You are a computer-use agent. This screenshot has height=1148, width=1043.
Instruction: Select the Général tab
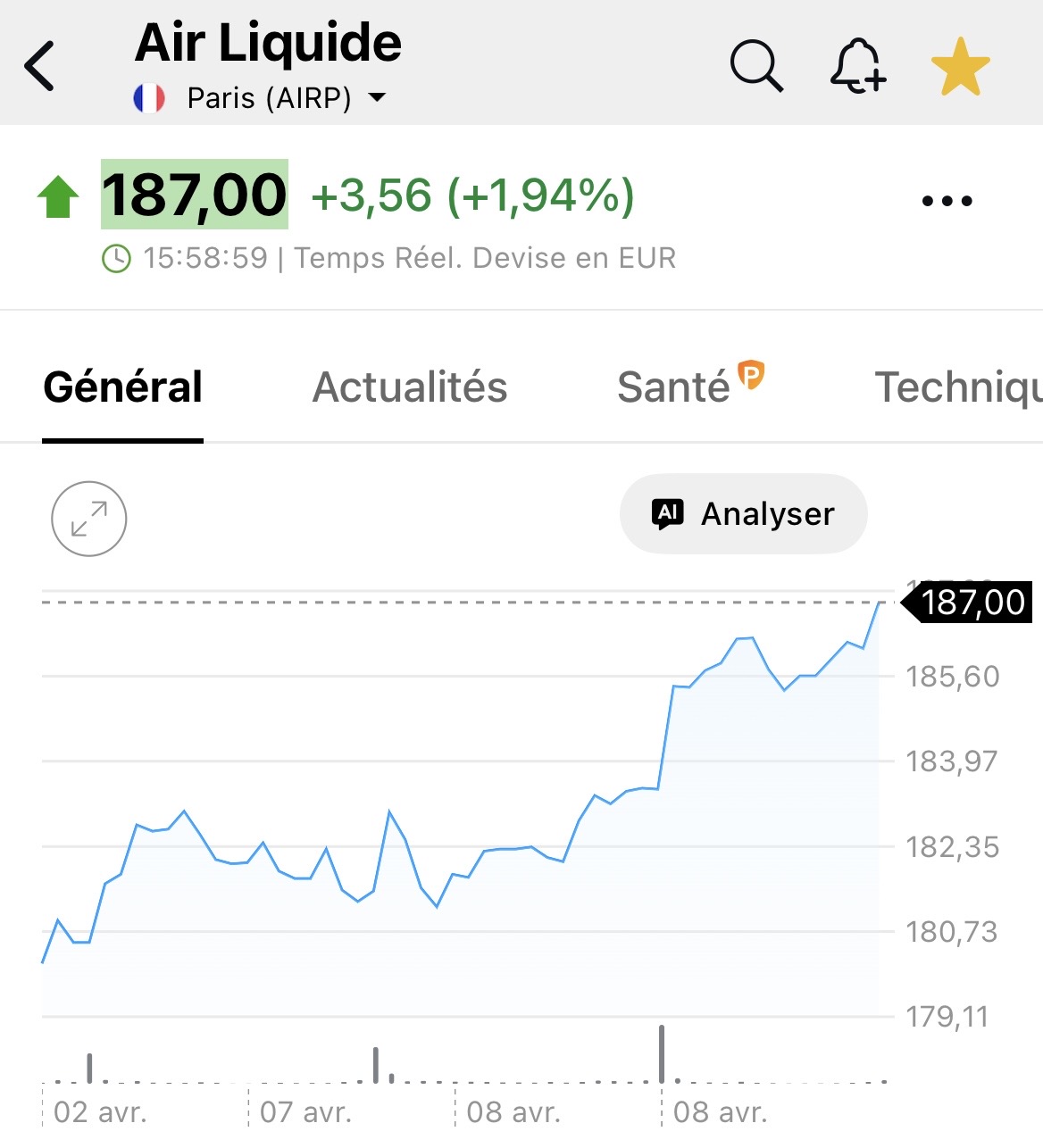point(123,387)
